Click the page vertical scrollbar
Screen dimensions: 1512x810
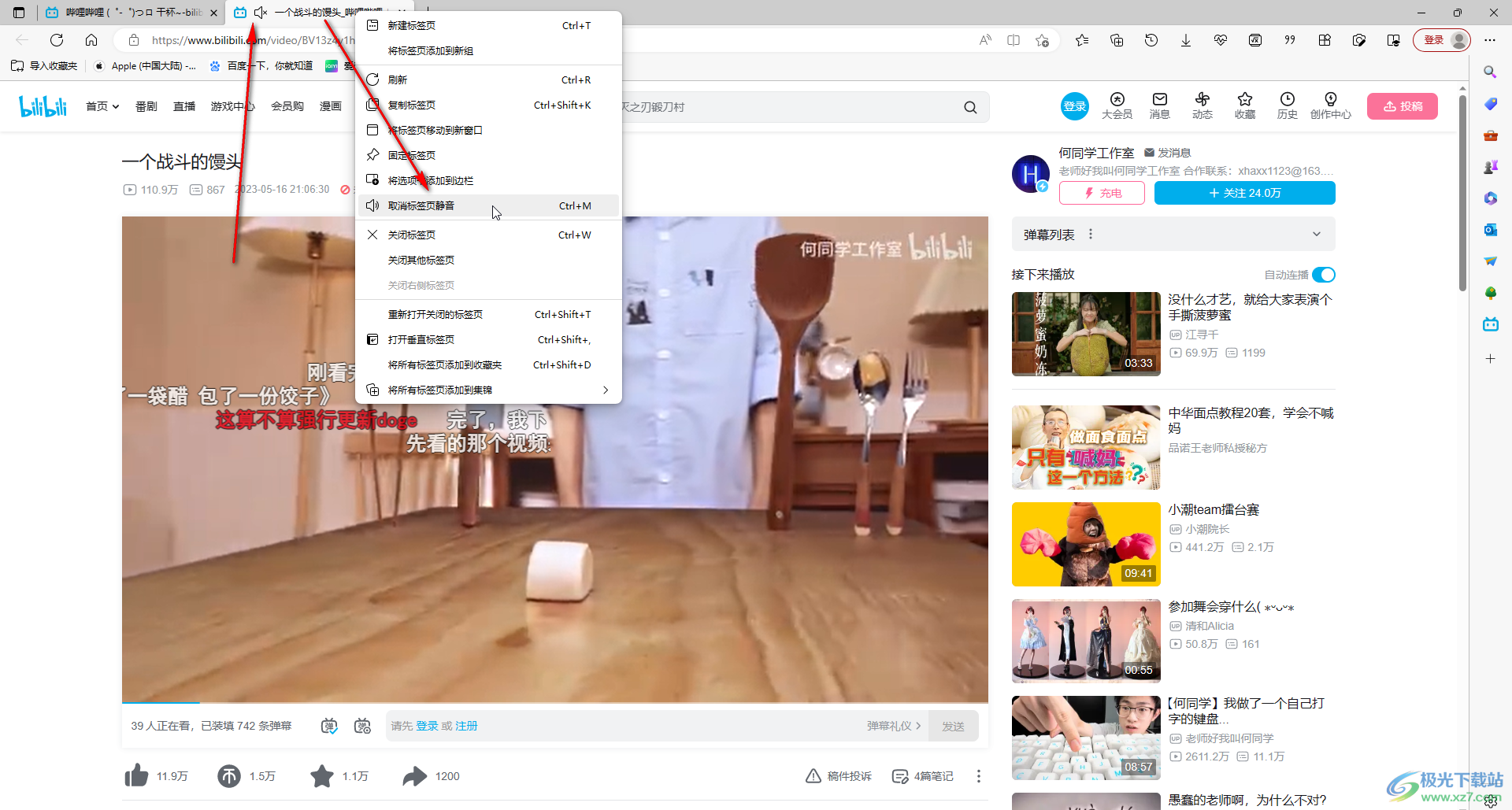click(x=1462, y=193)
